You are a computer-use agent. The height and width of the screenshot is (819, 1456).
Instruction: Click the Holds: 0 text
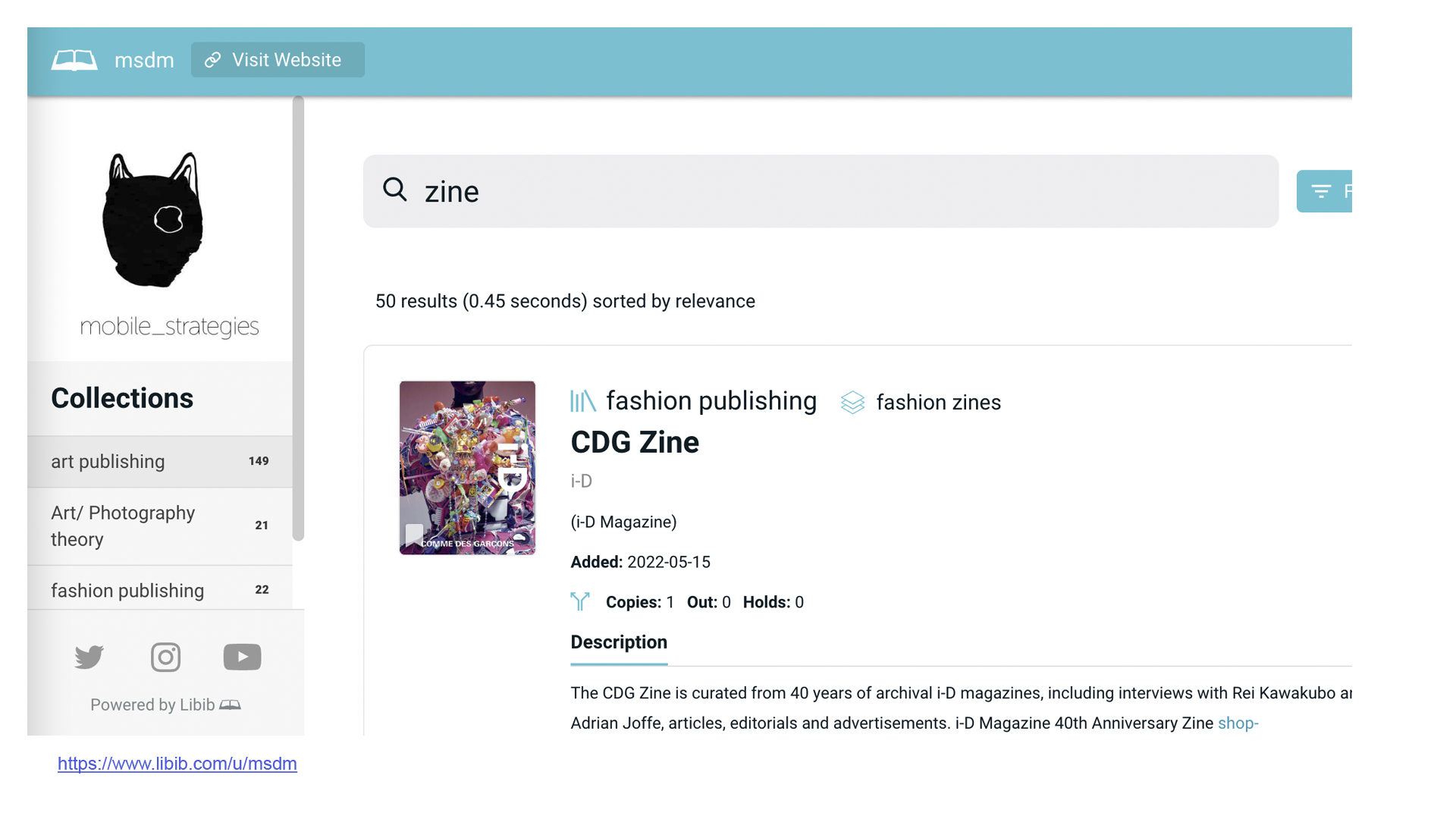coord(773,602)
